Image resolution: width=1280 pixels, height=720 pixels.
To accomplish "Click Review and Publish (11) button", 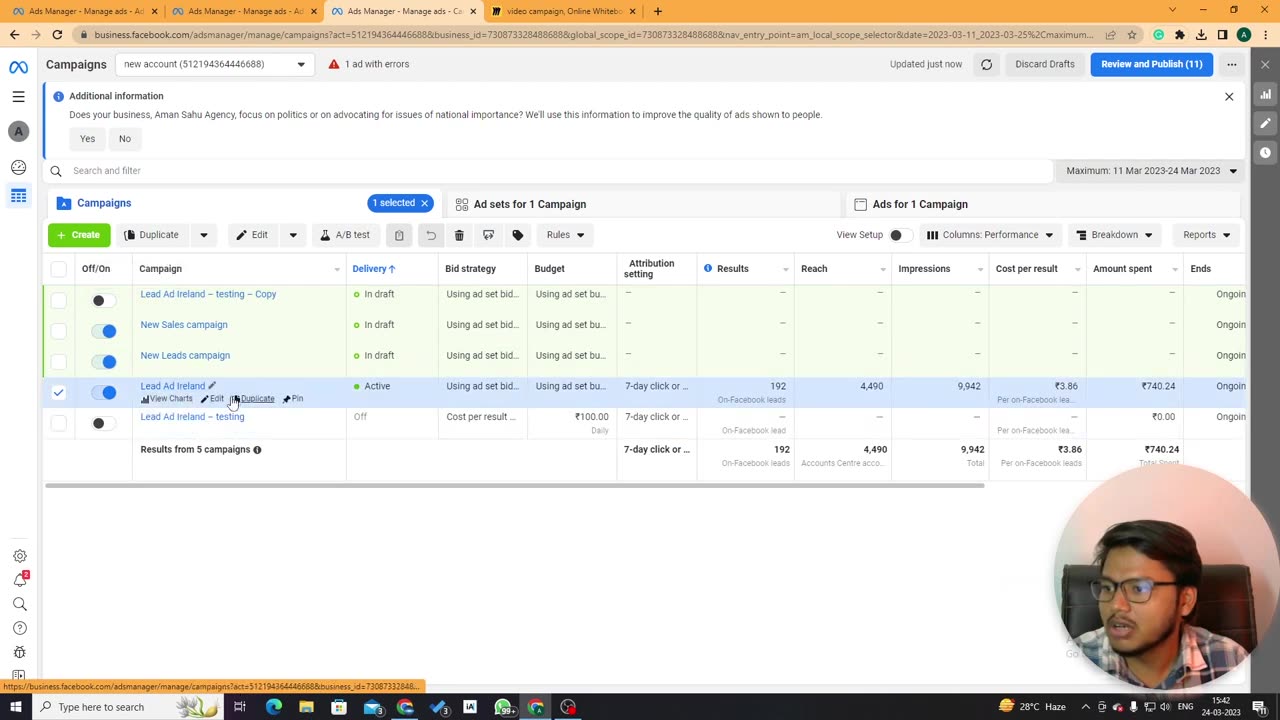I will click(x=1152, y=64).
